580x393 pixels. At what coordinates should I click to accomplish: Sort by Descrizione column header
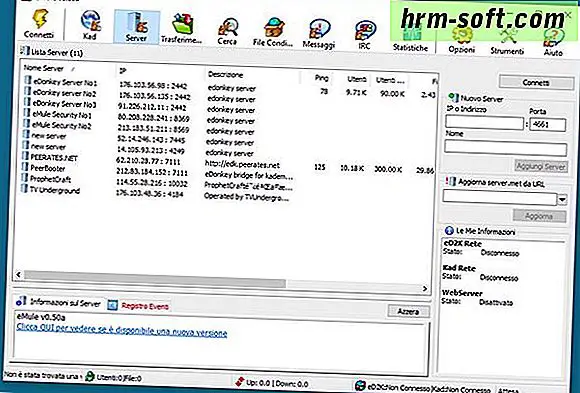tap(225, 74)
